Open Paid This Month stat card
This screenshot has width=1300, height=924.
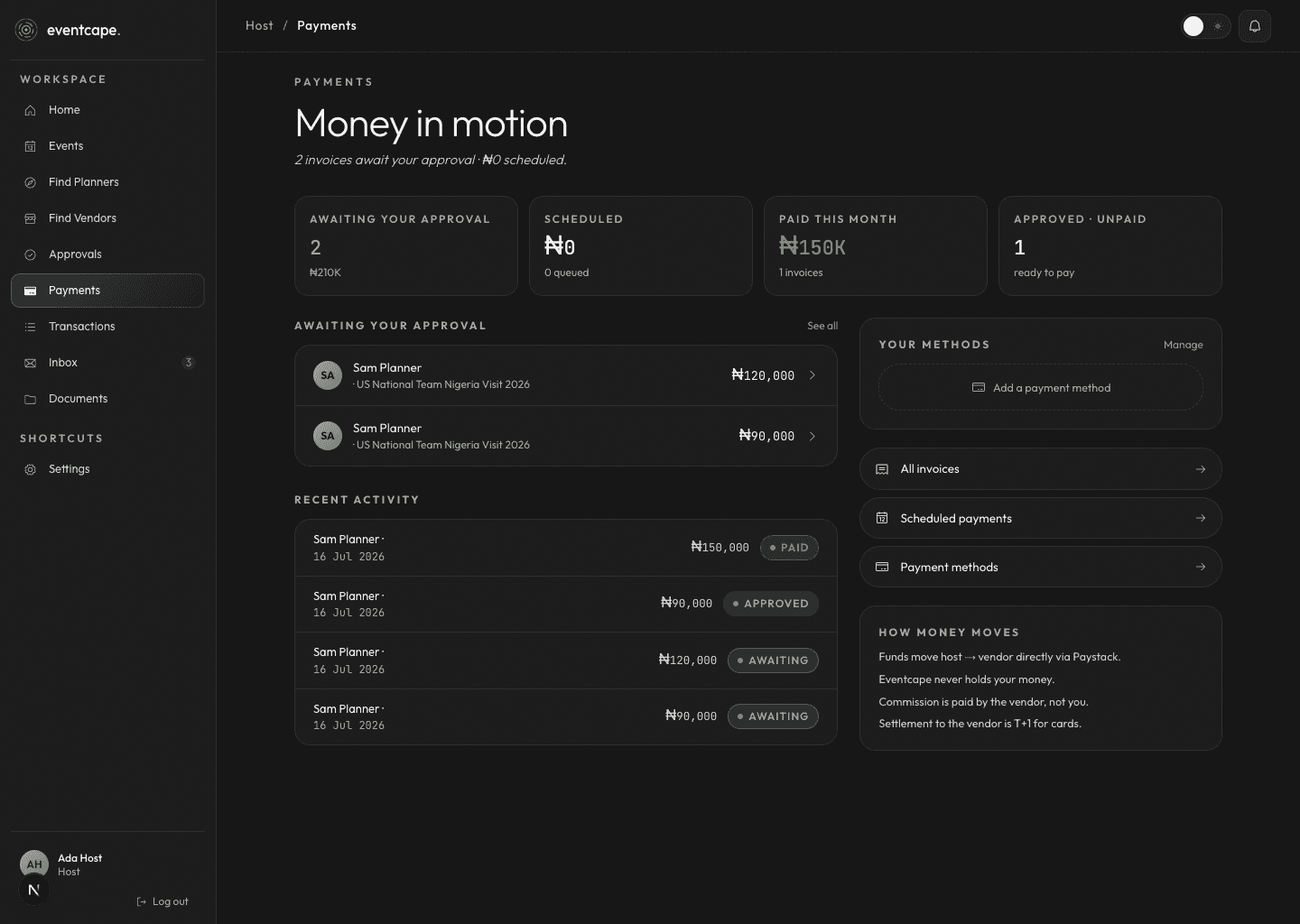click(876, 245)
